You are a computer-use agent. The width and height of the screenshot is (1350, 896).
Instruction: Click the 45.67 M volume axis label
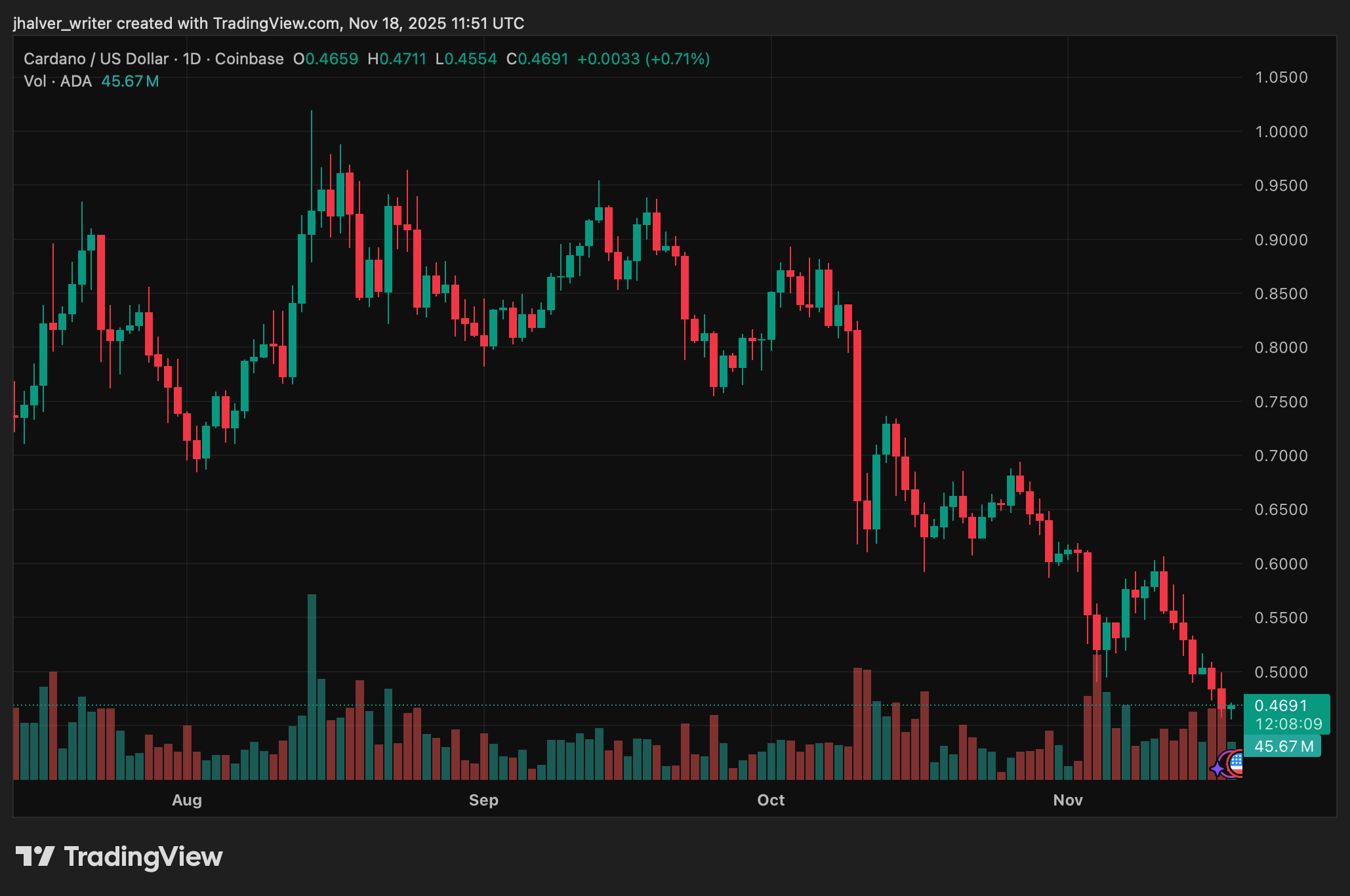1283,746
